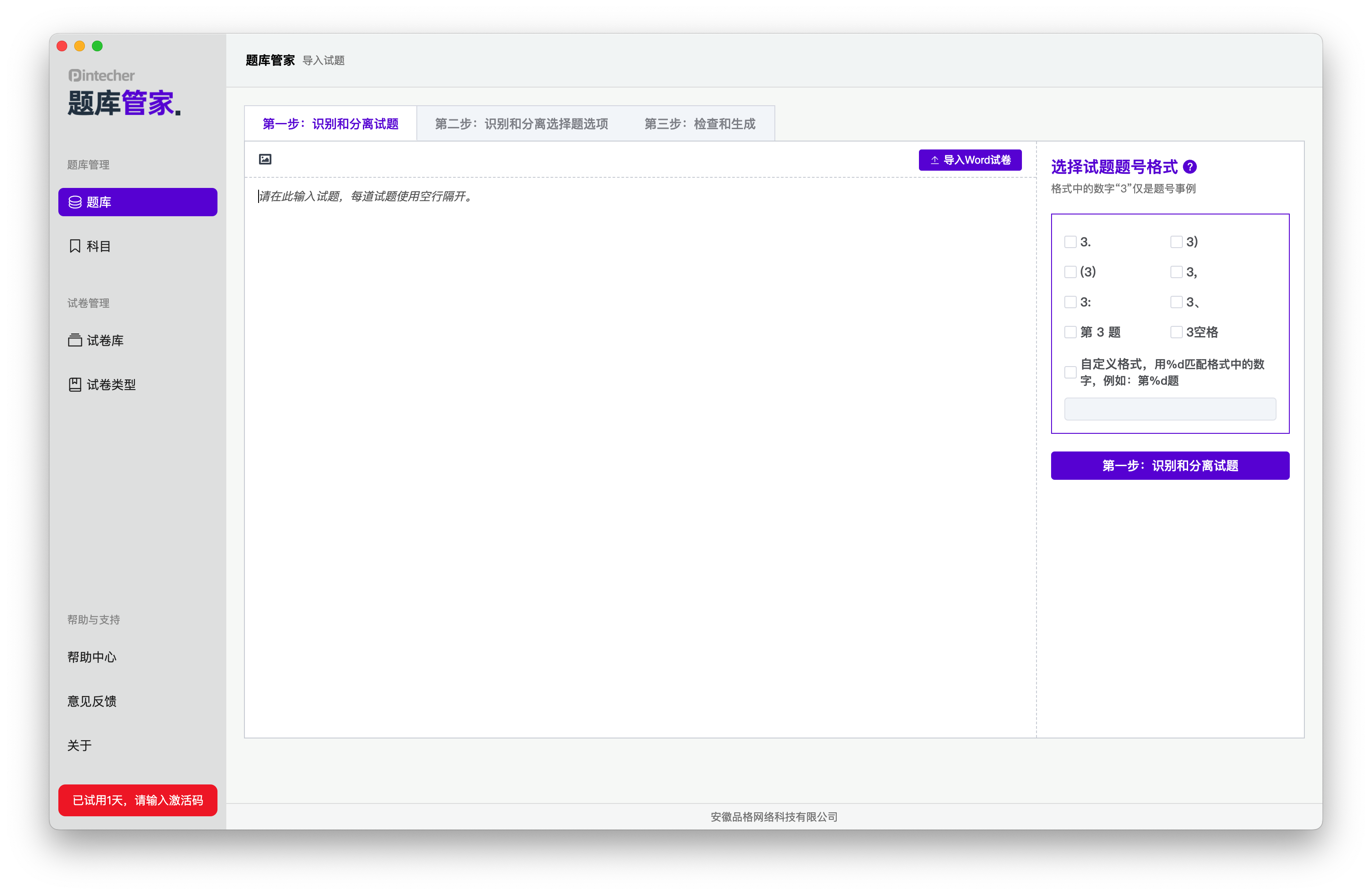Check the "(3)" format option

[x=1070, y=272]
